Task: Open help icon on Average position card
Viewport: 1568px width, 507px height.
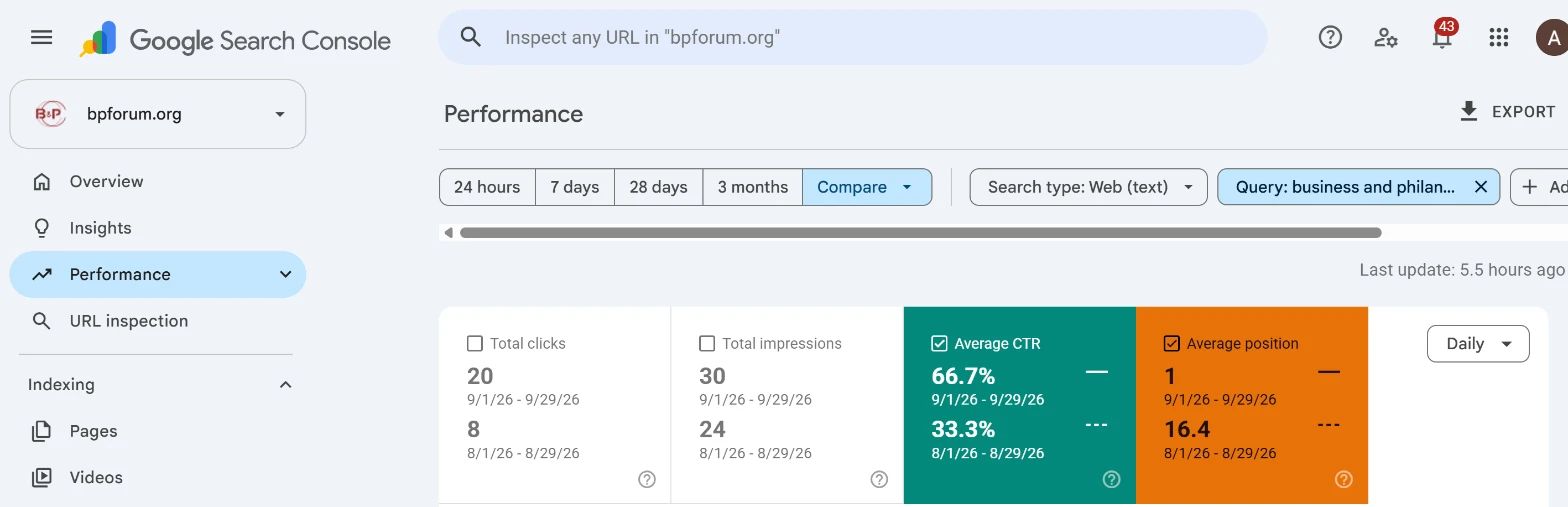Action: pos(1343,479)
